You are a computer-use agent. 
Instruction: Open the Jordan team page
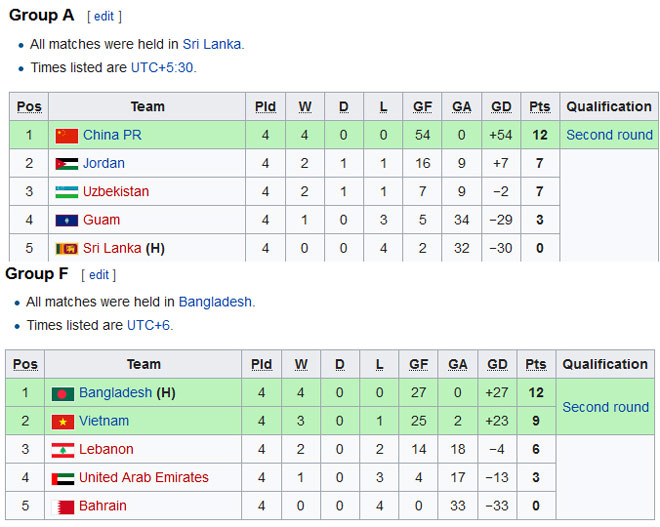(104, 163)
